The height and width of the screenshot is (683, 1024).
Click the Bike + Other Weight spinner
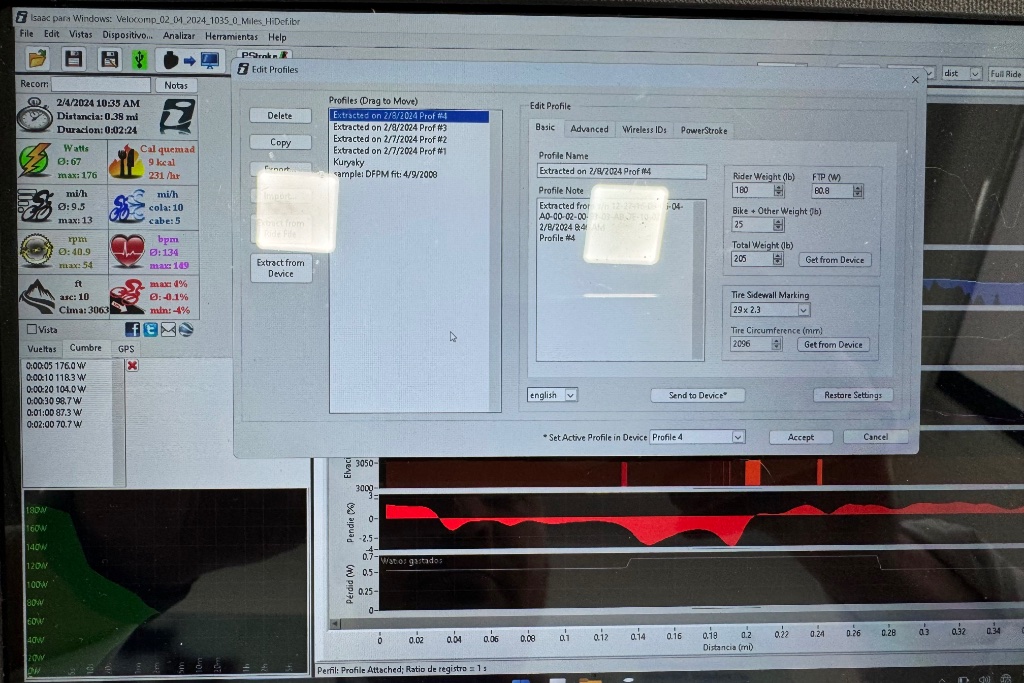coord(778,225)
